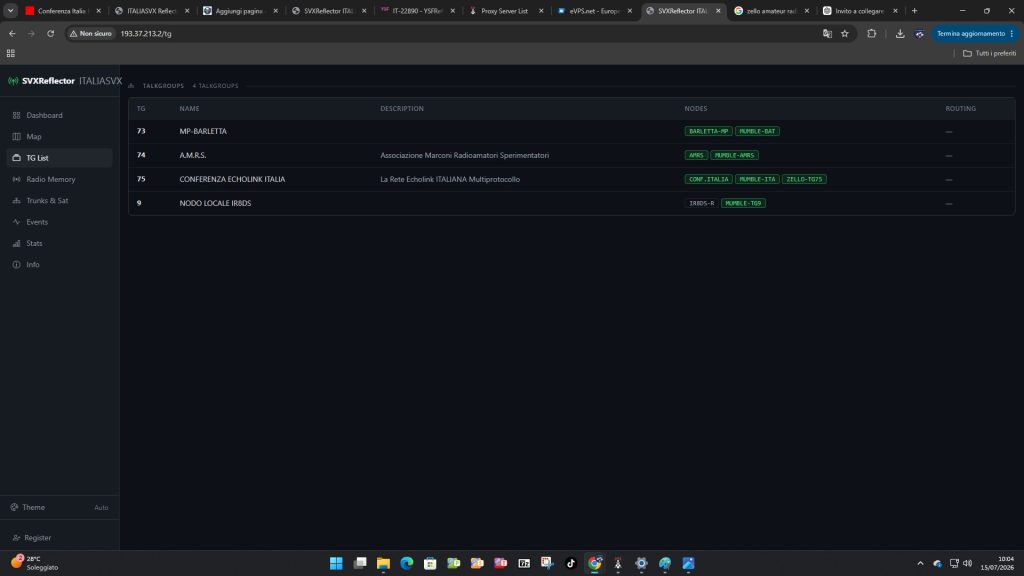Open TikTok from the taskbar
The width and height of the screenshot is (1024, 576).
tap(571, 563)
